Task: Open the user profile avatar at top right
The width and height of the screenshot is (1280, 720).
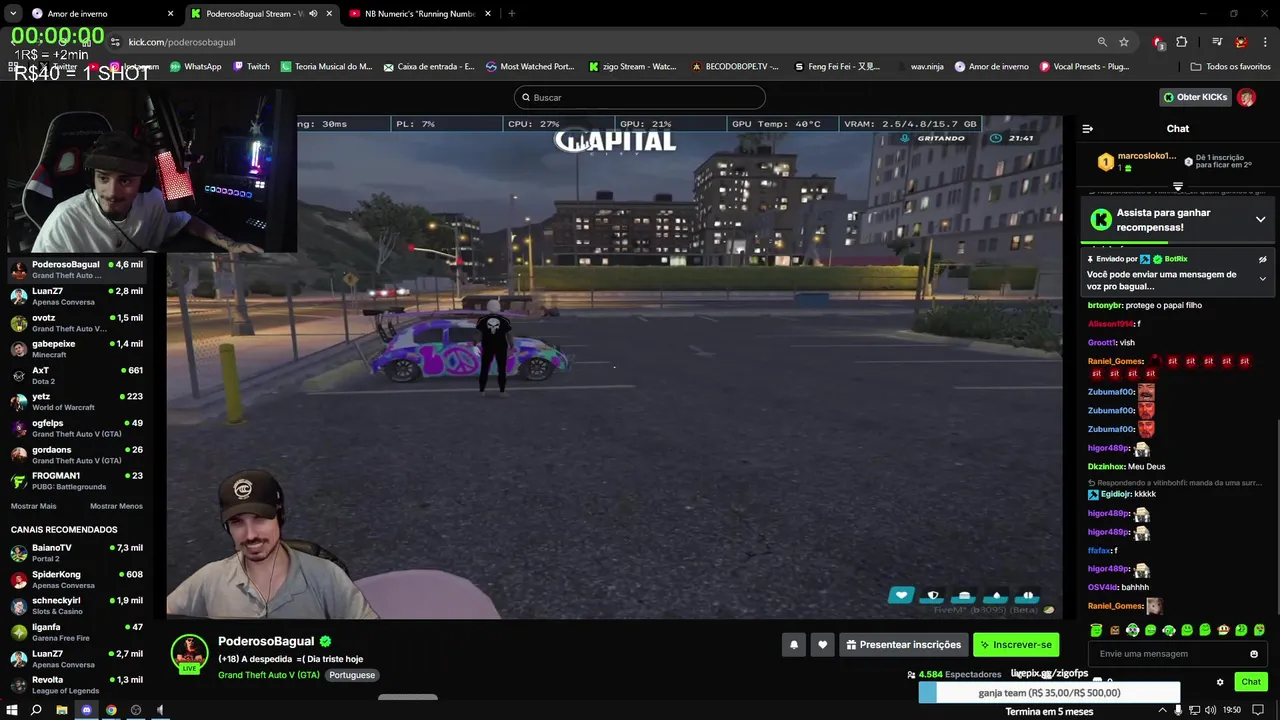Action: (1246, 97)
